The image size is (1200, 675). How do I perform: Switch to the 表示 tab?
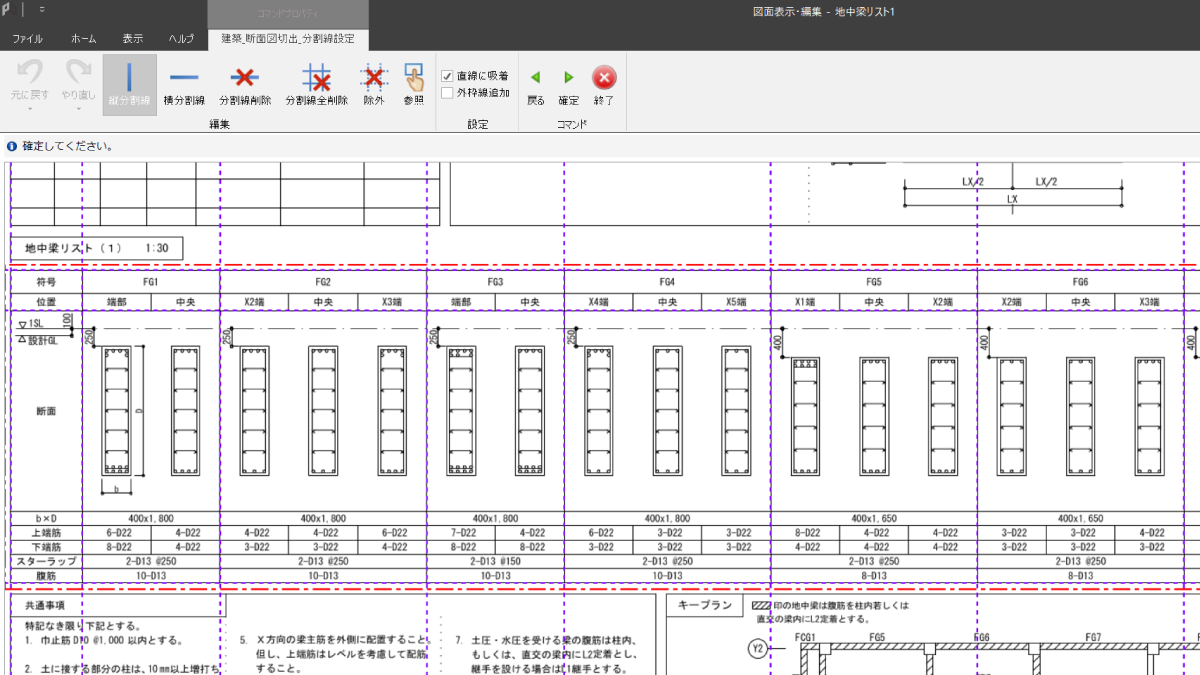point(133,38)
